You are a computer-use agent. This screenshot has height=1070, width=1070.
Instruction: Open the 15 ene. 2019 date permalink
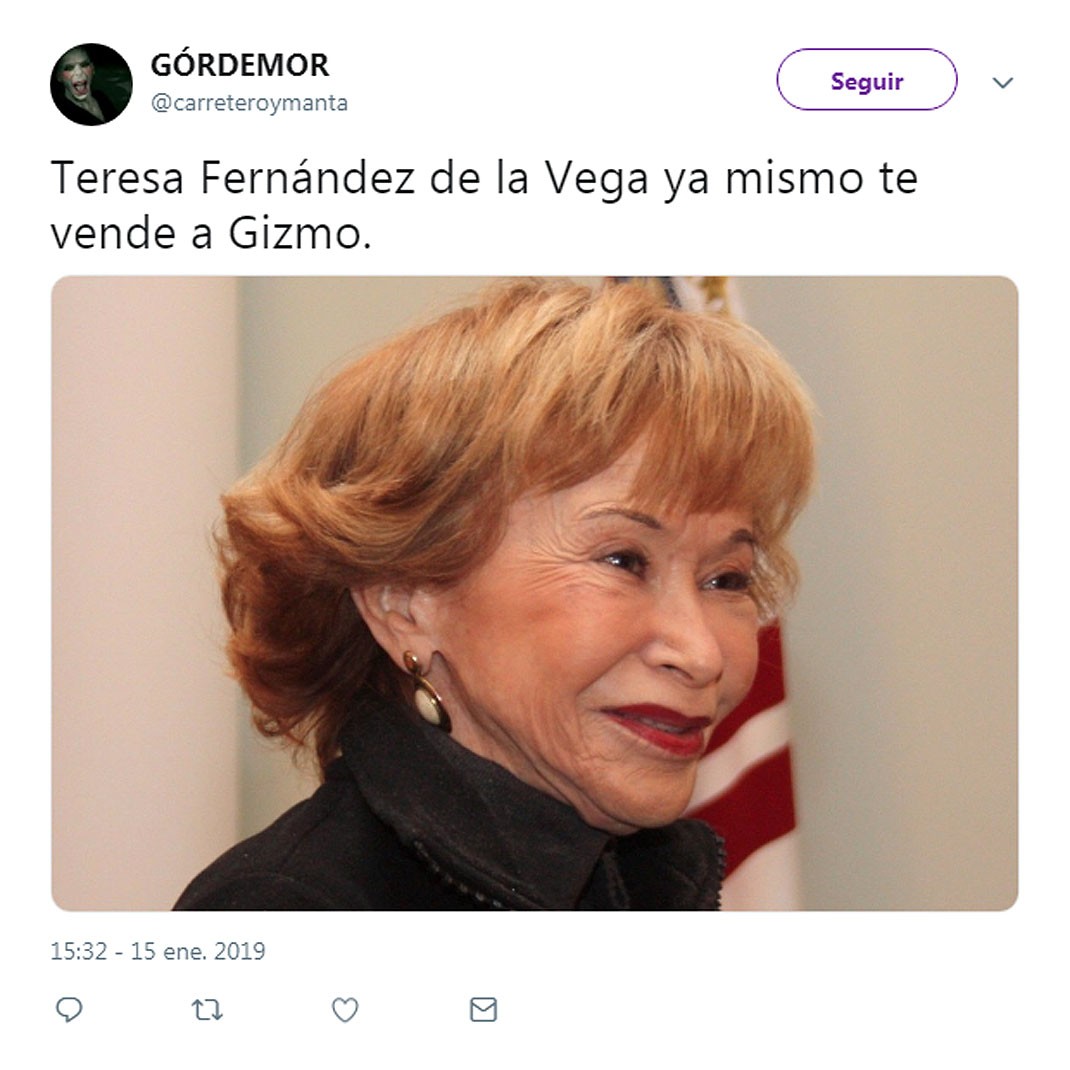[197, 951]
